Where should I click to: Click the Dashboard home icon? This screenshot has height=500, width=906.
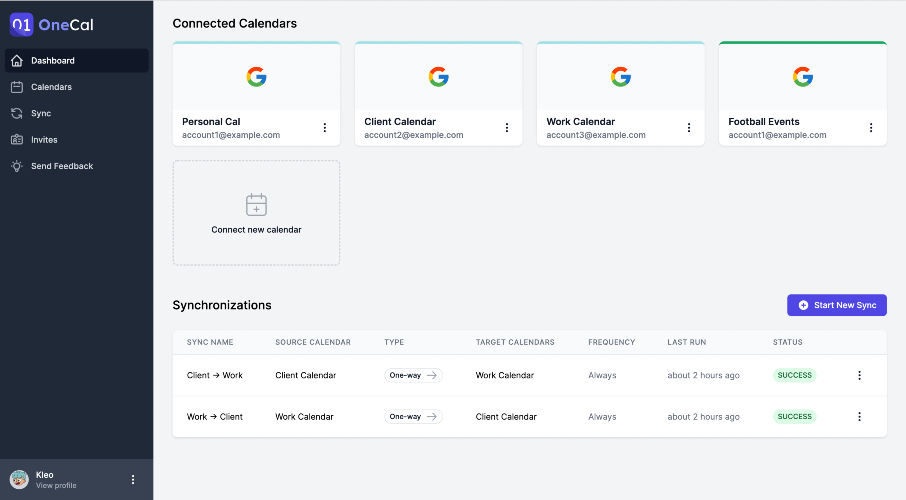point(17,61)
